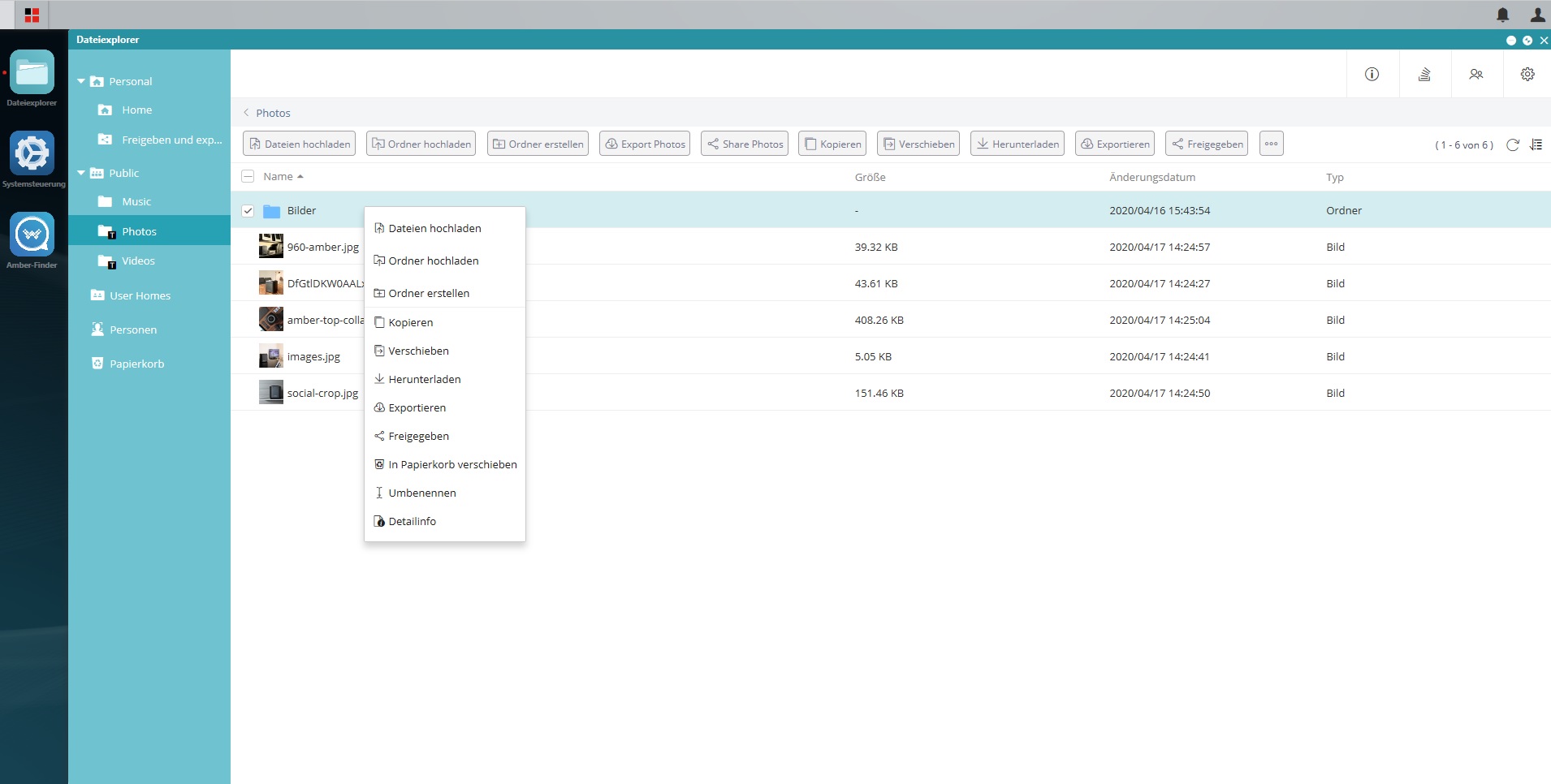
Task: Launch the Amber-Finder app icon
Action: [32, 234]
